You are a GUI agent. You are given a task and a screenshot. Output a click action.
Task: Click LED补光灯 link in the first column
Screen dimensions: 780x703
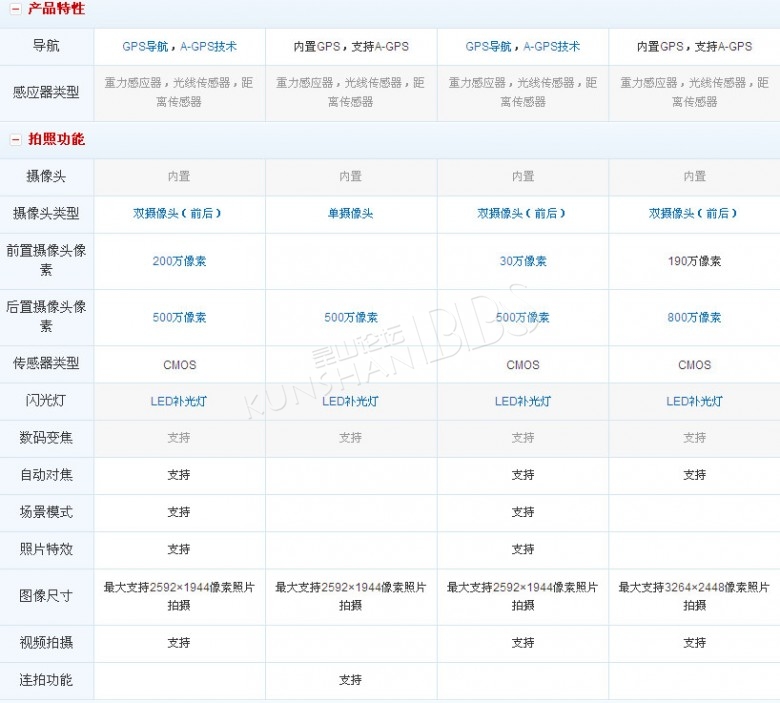click(x=179, y=402)
